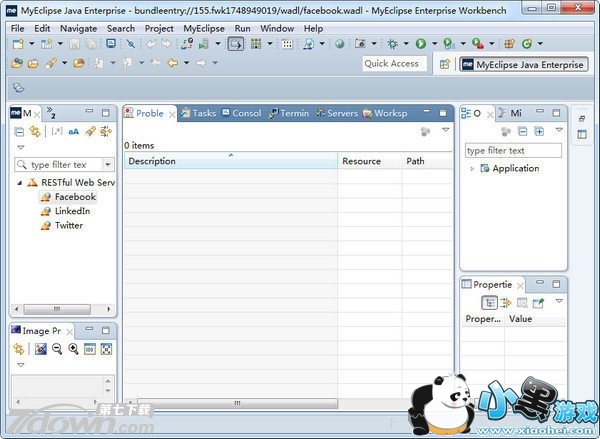Collapse the RESTful Web Services tree node
Screen dimensions: 600x439
coord(20,183)
